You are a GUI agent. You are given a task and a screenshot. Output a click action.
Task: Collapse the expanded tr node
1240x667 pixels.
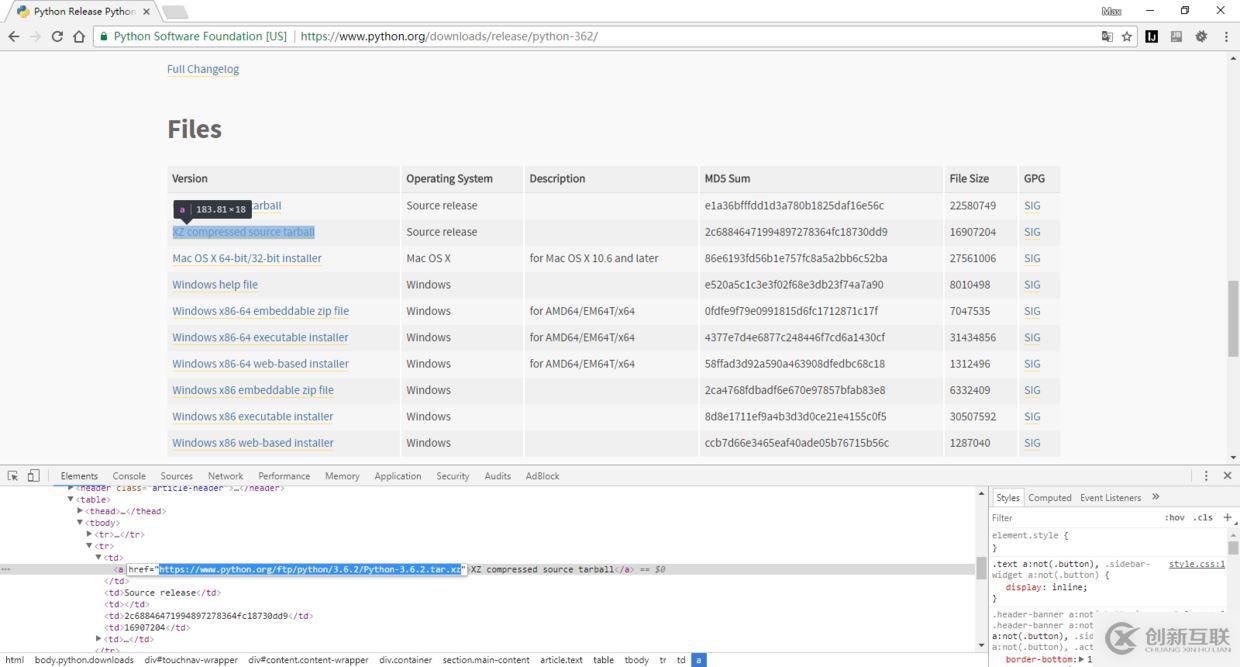(x=89, y=546)
